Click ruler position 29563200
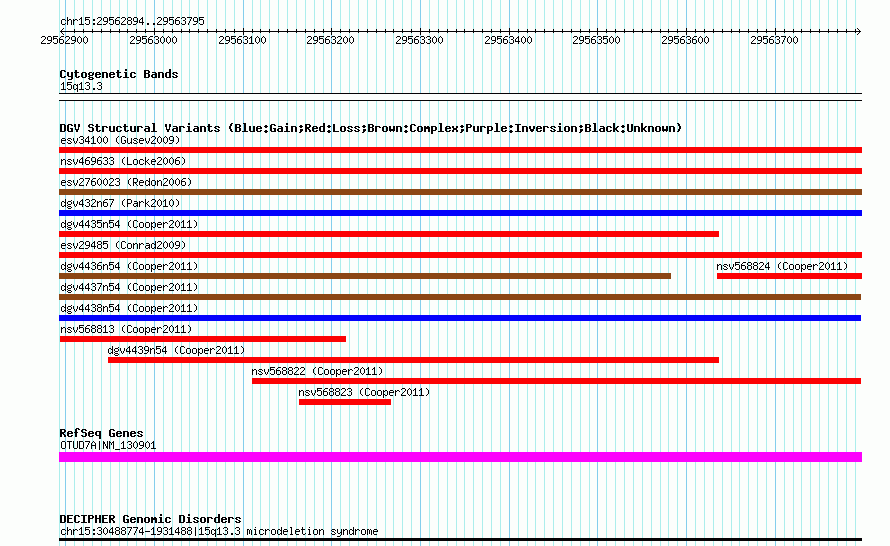 pos(330,40)
